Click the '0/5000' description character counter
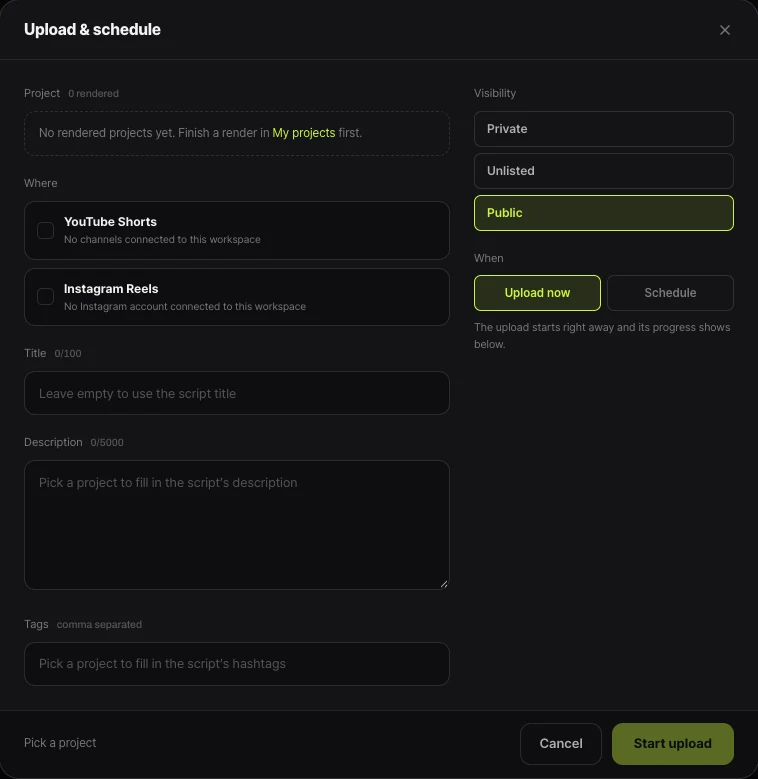This screenshot has width=758, height=779. click(x=107, y=442)
